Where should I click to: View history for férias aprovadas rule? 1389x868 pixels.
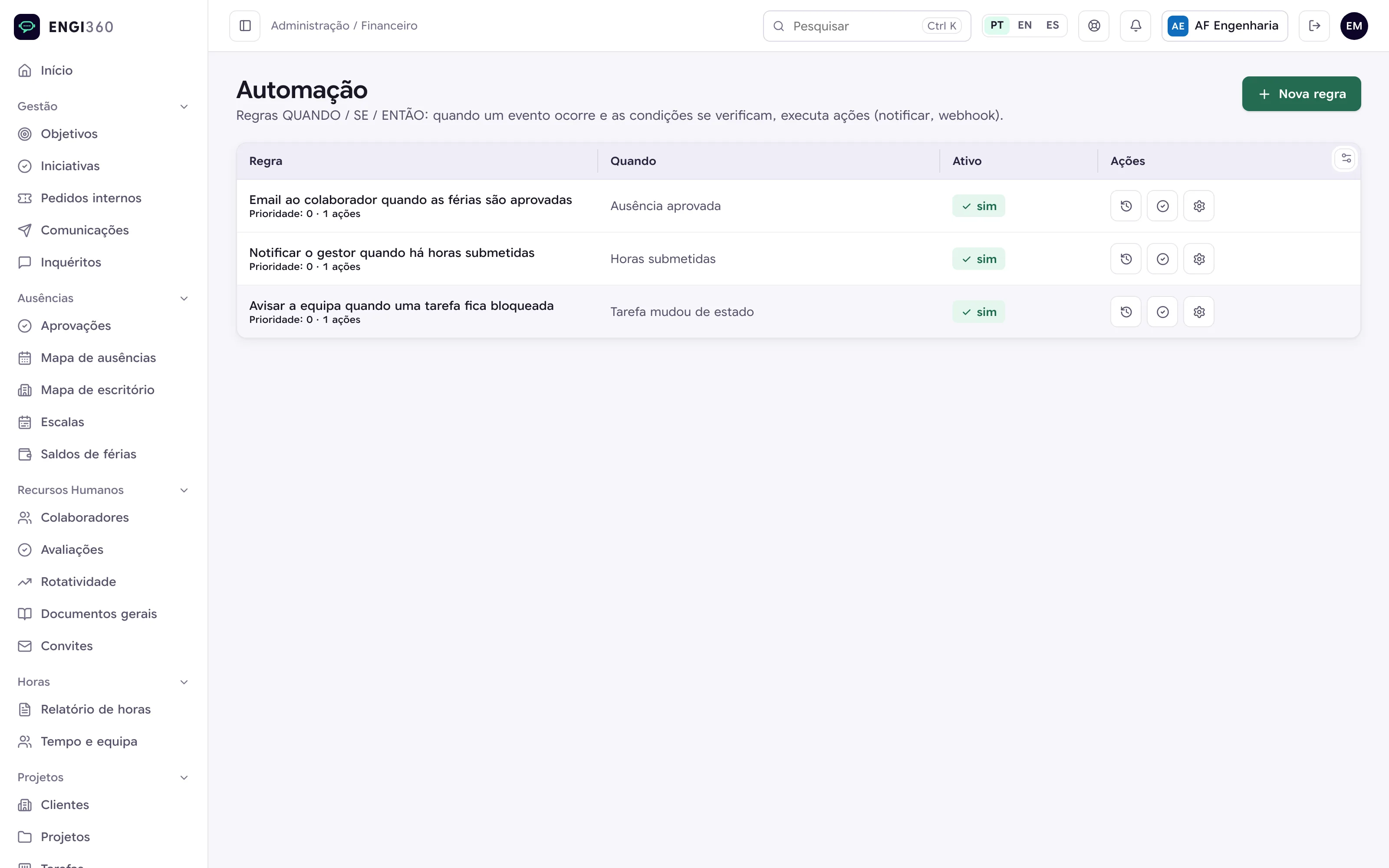1126,206
